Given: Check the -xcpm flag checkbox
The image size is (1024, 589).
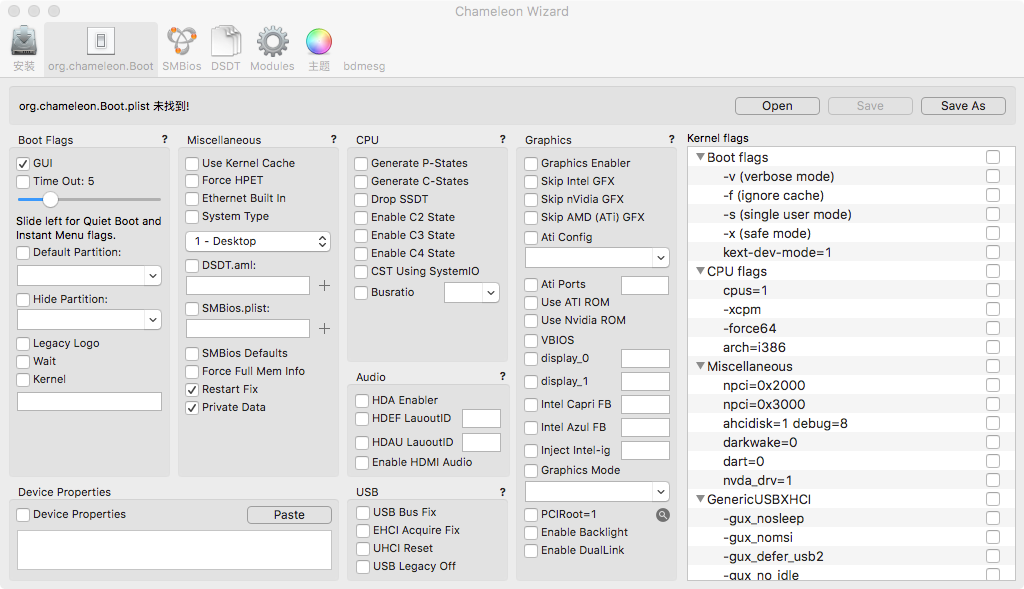Looking at the screenshot, I should tap(993, 308).
